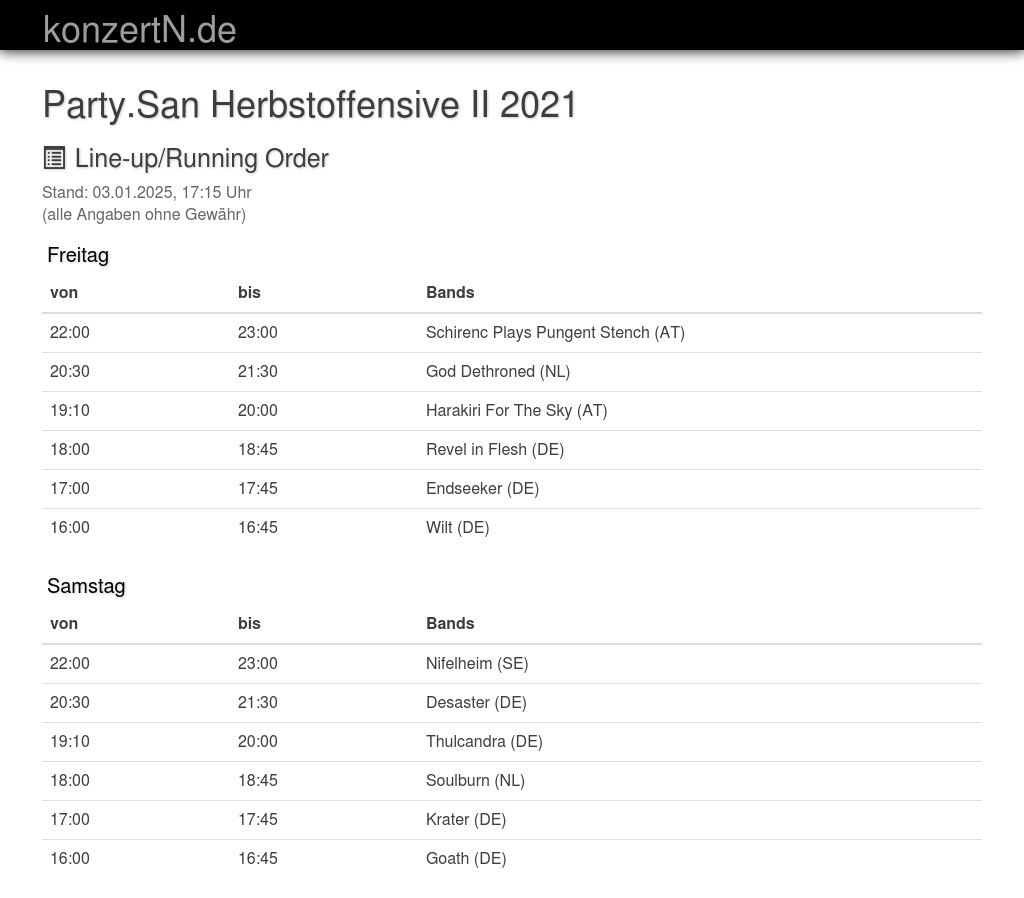The image size is (1024, 898).
Task: Open Harakiri For The Sky (AT)
Action: coord(516,410)
